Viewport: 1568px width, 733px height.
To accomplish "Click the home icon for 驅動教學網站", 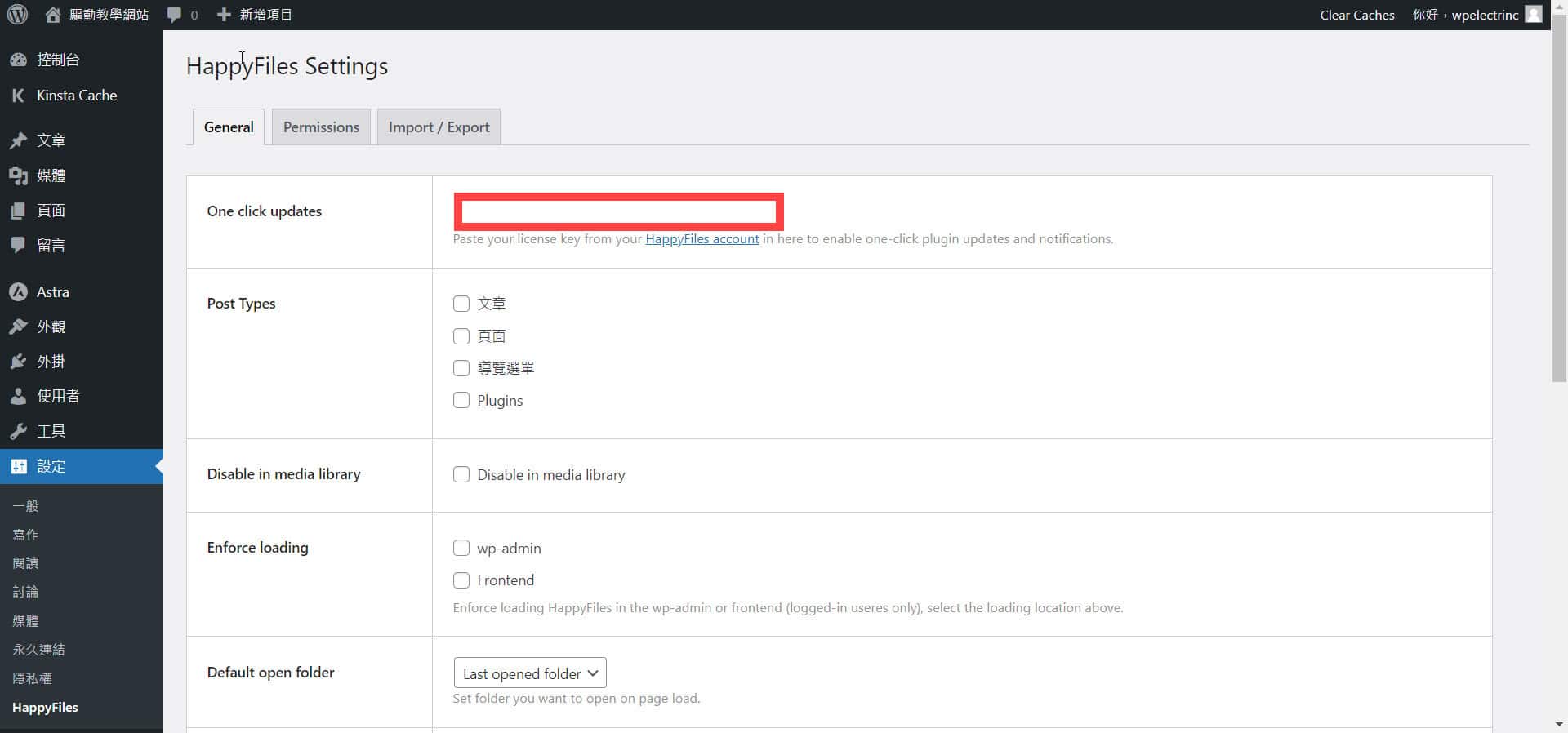I will pos(53,15).
